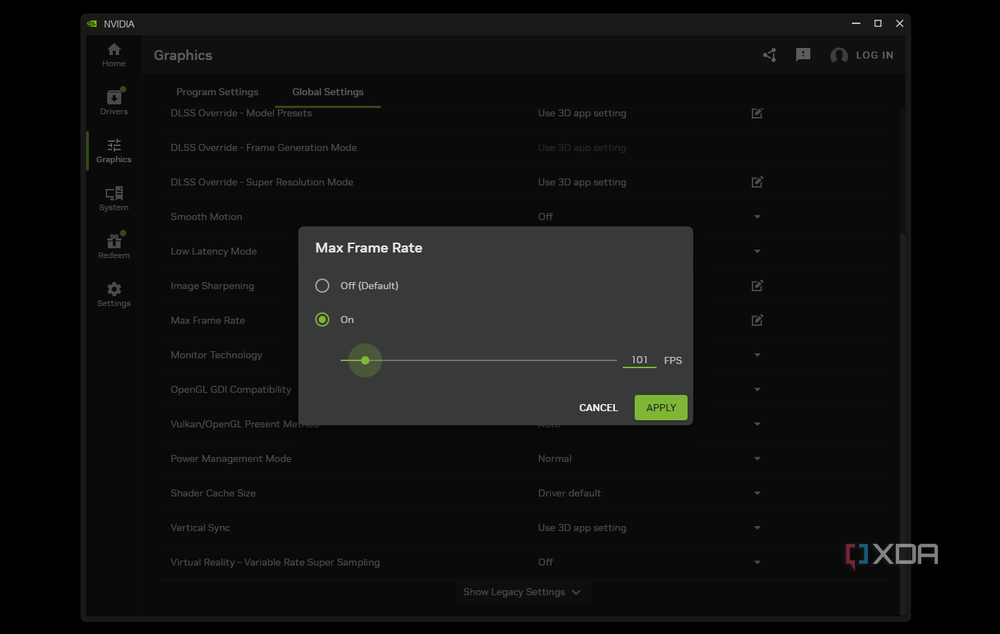This screenshot has width=1000, height=634.
Task: Open Power Management Mode dropdown arrow
Action: 757,459
